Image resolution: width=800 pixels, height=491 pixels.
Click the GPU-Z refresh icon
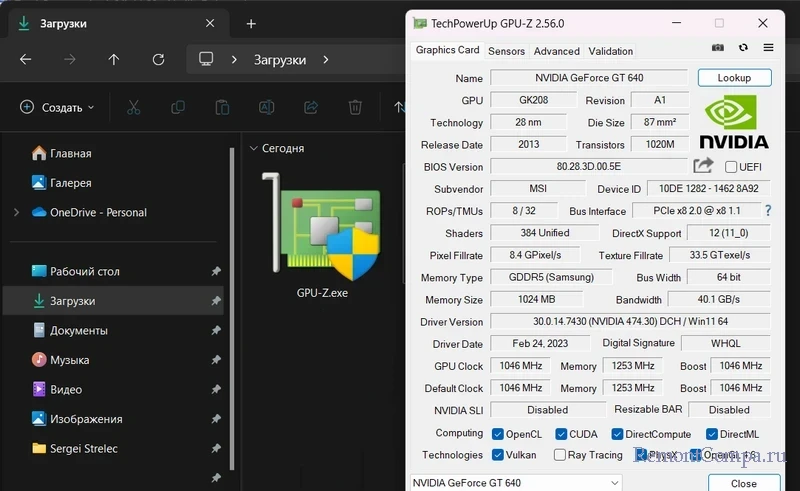point(743,48)
